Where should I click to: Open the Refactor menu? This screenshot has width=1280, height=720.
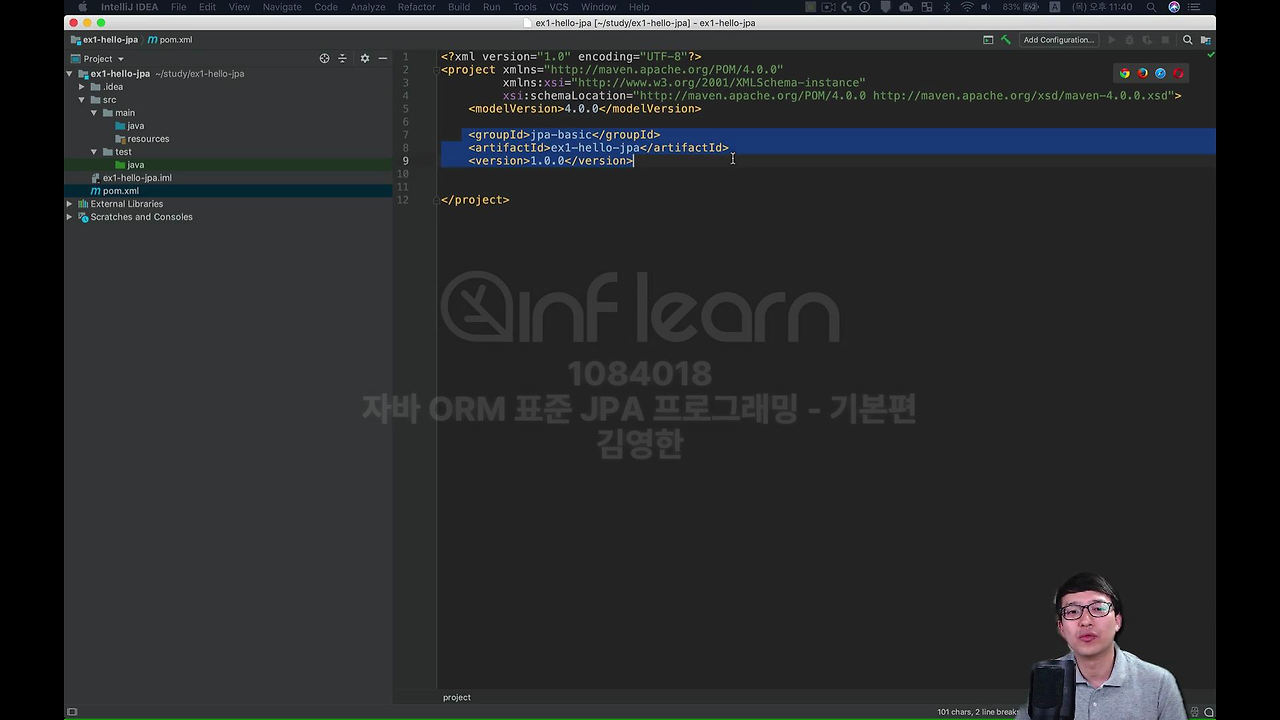(416, 7)
